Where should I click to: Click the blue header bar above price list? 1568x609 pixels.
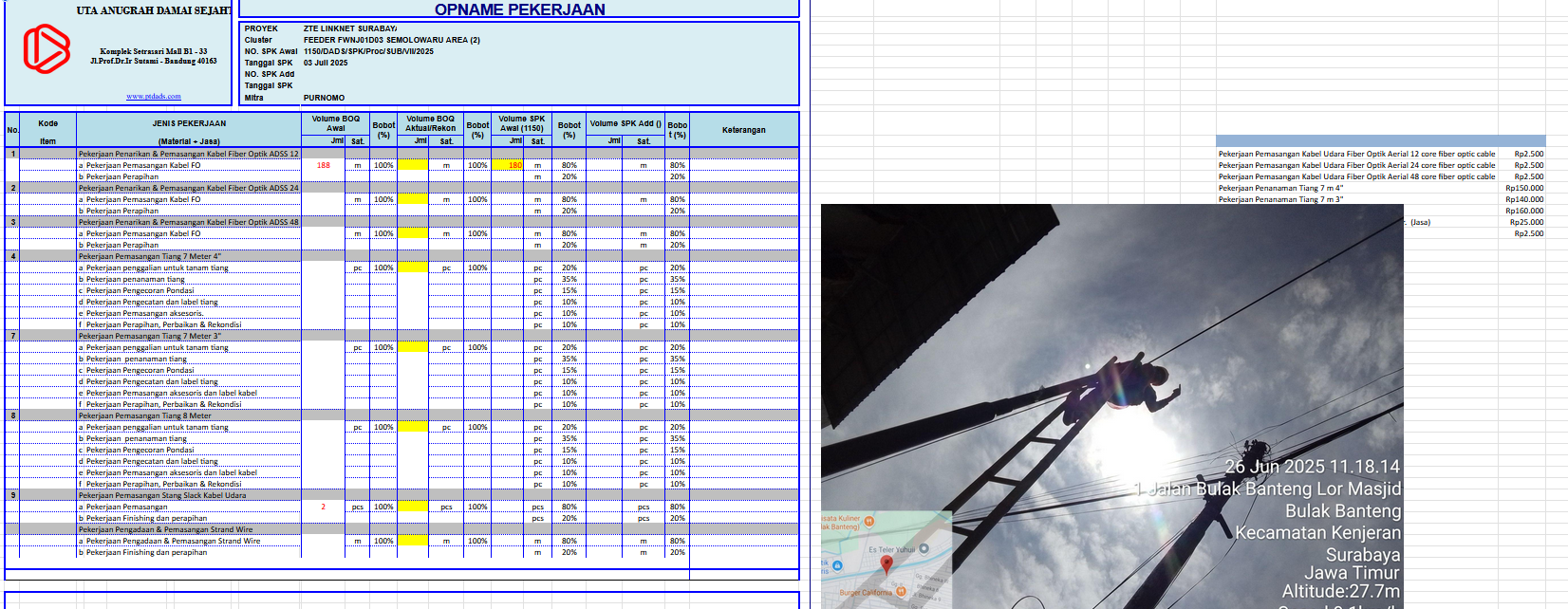[1380, 140]
